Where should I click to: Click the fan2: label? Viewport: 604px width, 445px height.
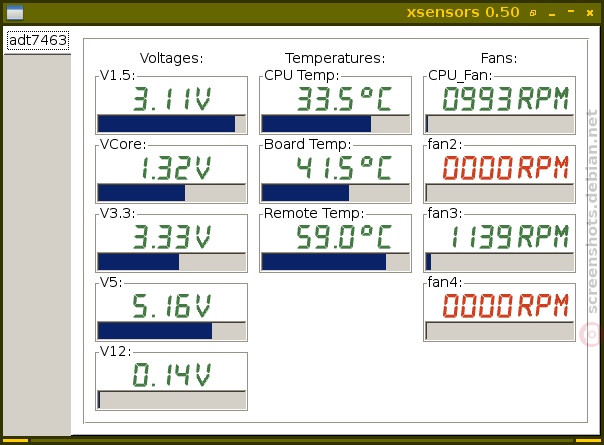click(x=445, y=144)
